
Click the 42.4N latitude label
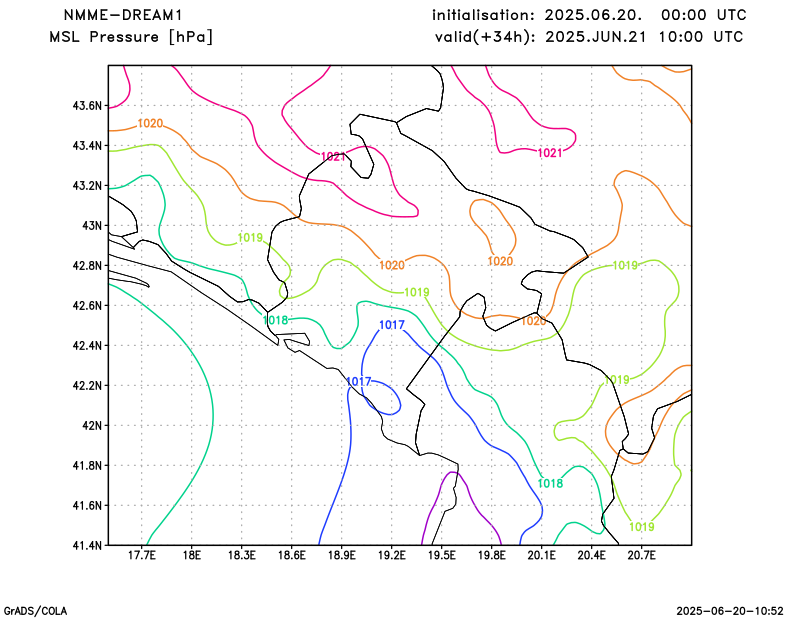(87, 345)
